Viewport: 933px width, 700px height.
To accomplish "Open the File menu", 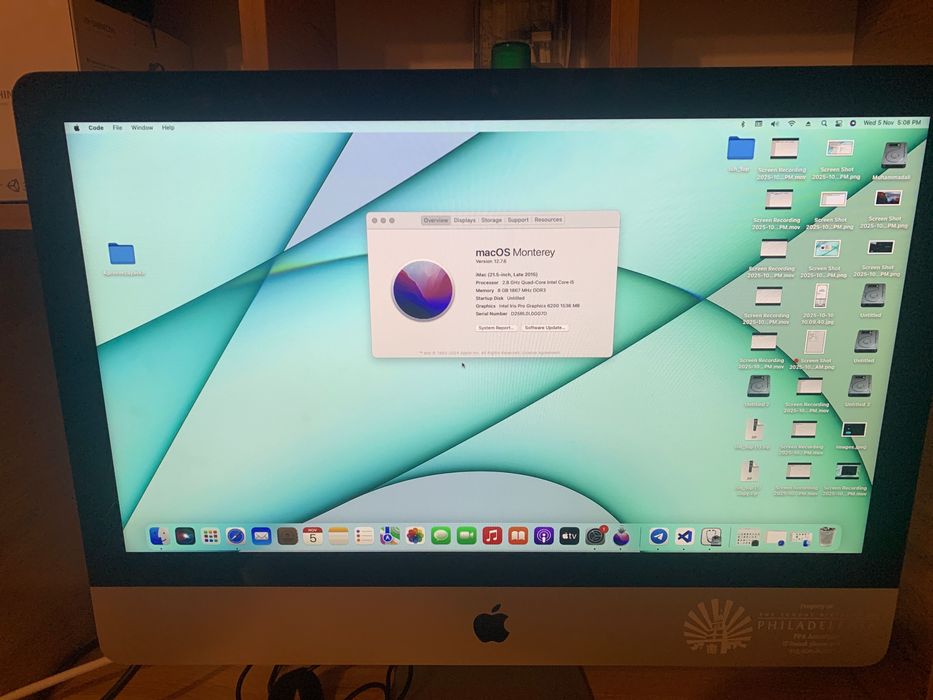I will 117,127.
